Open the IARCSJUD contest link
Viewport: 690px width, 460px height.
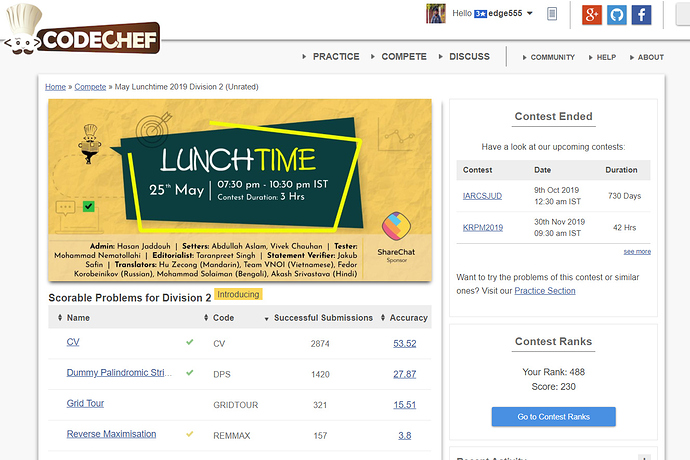pyautogui.click(x=482, y=196)
